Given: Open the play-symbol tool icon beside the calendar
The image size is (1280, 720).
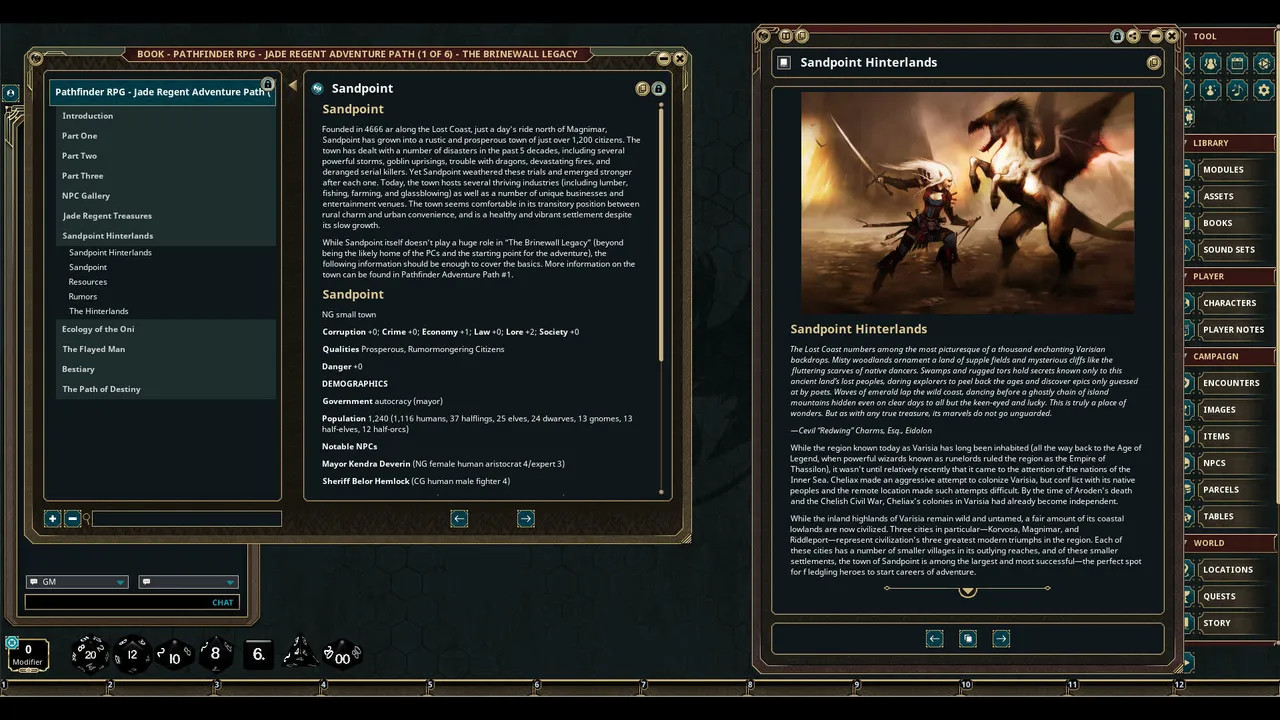Looking at the screenshot, I should click(1264, 63).
